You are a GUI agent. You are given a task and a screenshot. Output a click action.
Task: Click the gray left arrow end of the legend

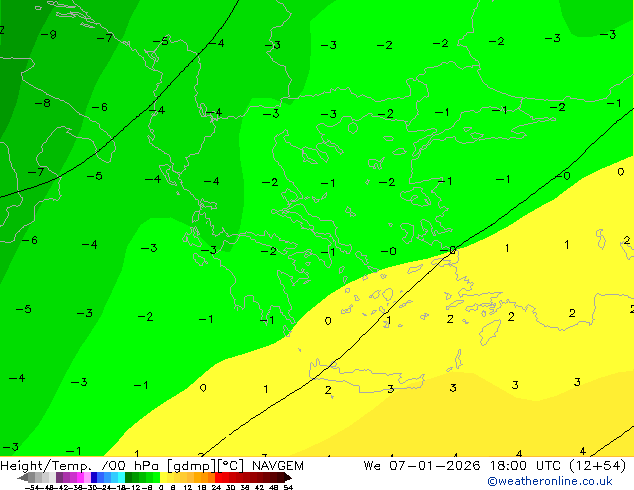click(x=22, y=477)
